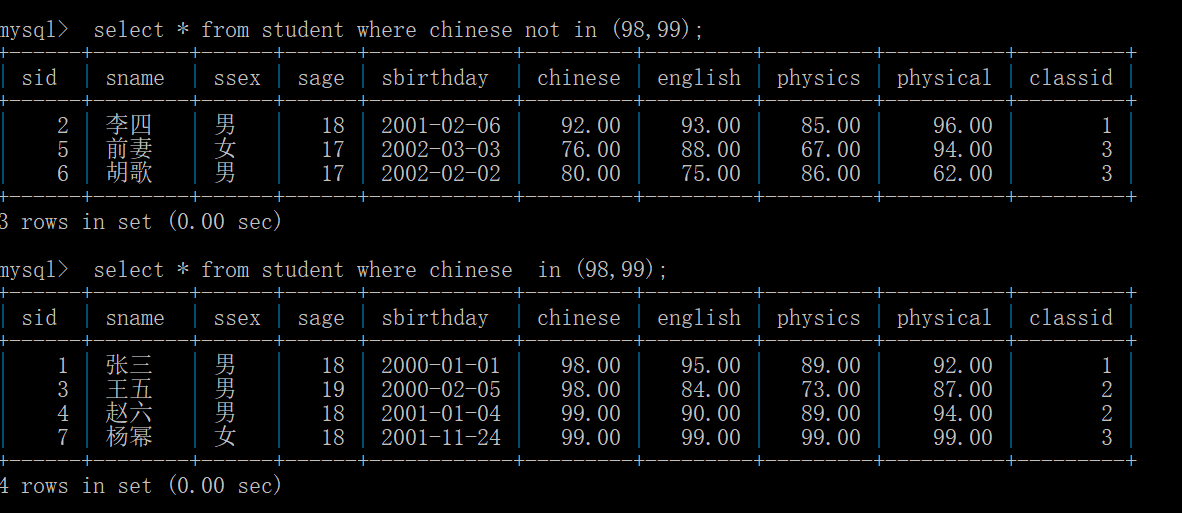Click 李四's english score 93.00
1182x513 pixels.
[710, 125]
